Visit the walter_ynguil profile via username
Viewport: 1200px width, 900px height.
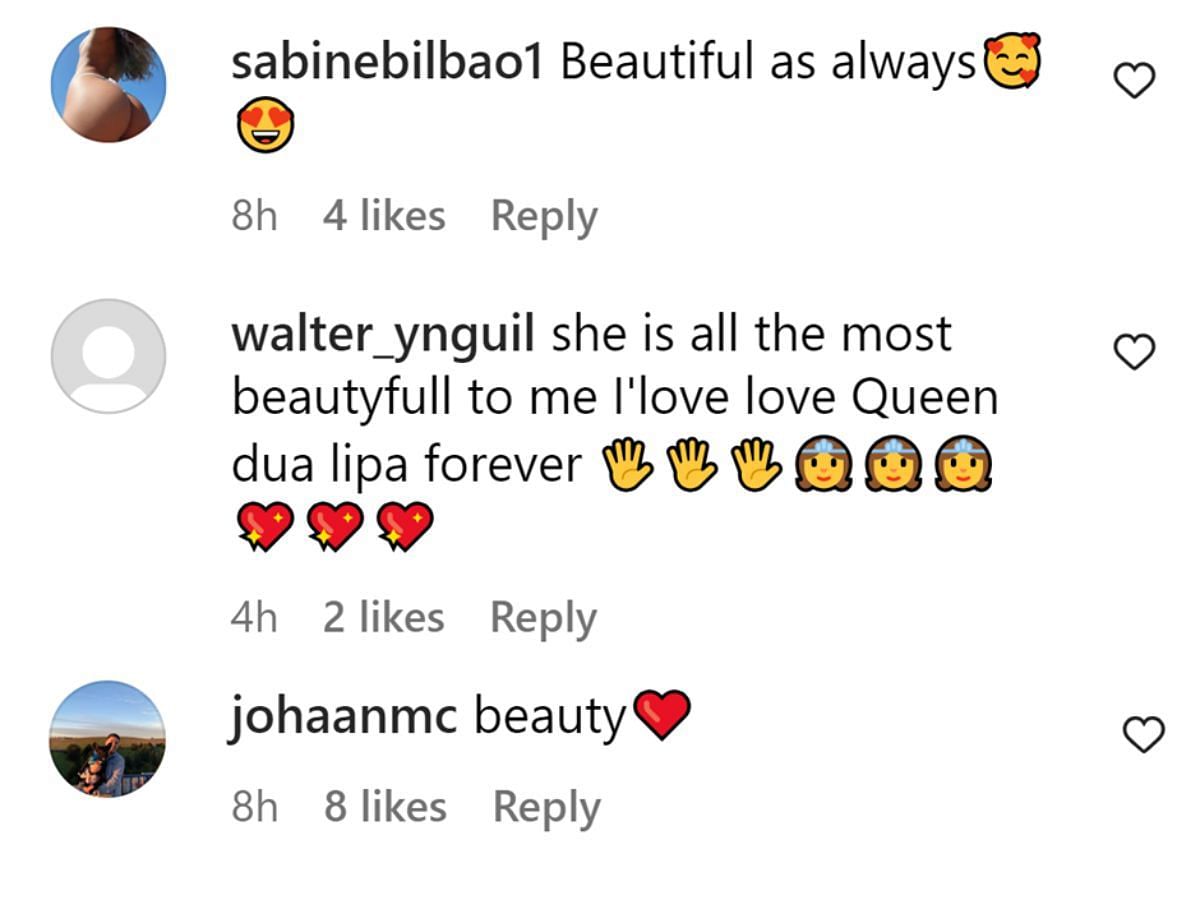[383, 335]
